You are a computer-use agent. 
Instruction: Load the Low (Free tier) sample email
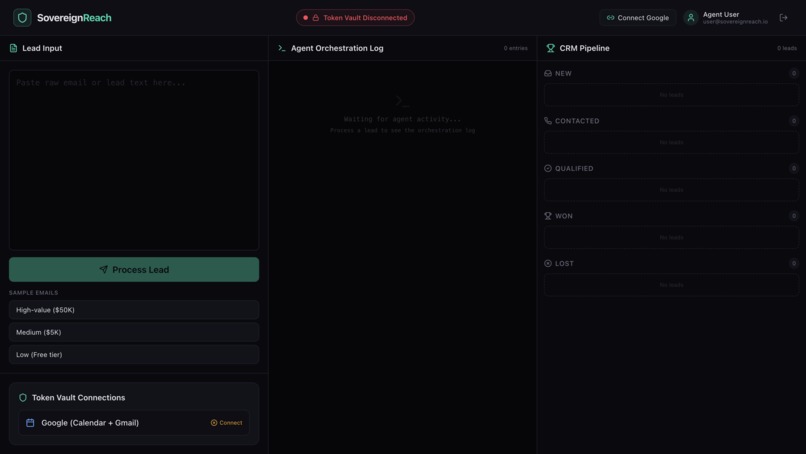134,355
